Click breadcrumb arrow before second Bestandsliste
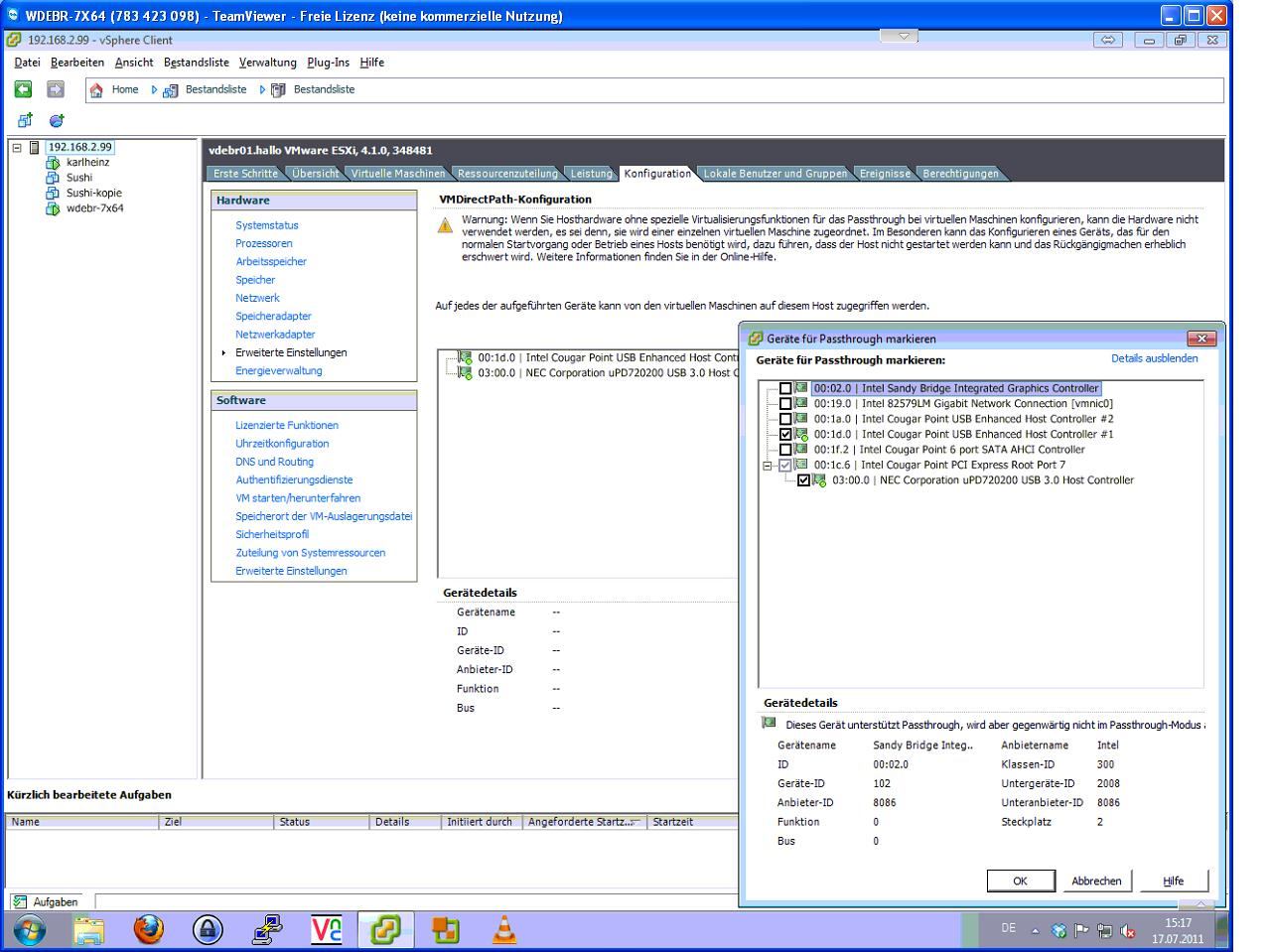The width and height of the screenshot is (1270, 952). (263, 89)
